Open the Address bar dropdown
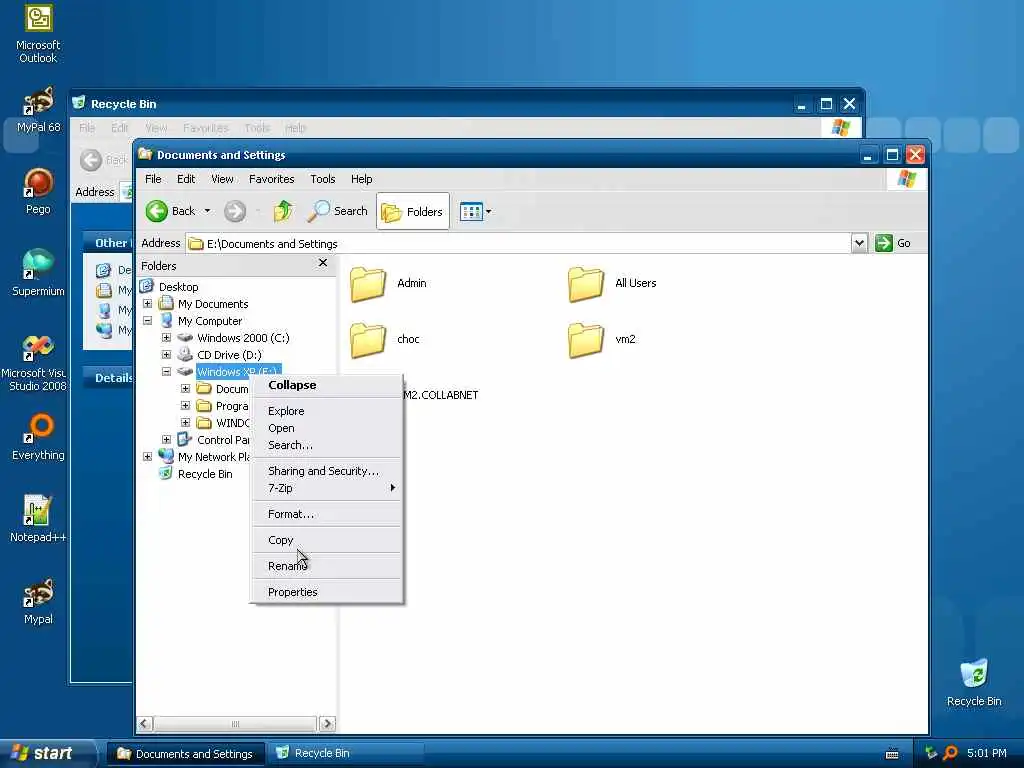Image resolution: width=1024 pixels, height=768 pixels. tap(859, 243)
